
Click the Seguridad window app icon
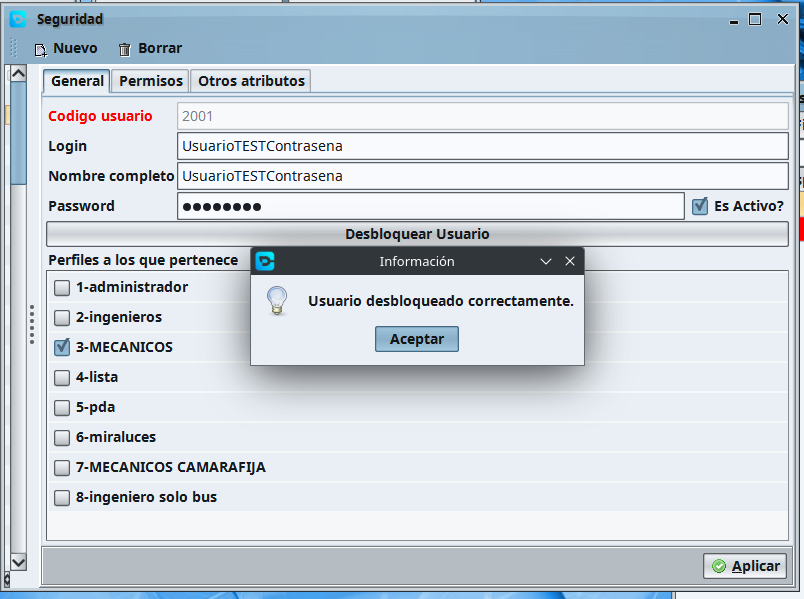18,19
